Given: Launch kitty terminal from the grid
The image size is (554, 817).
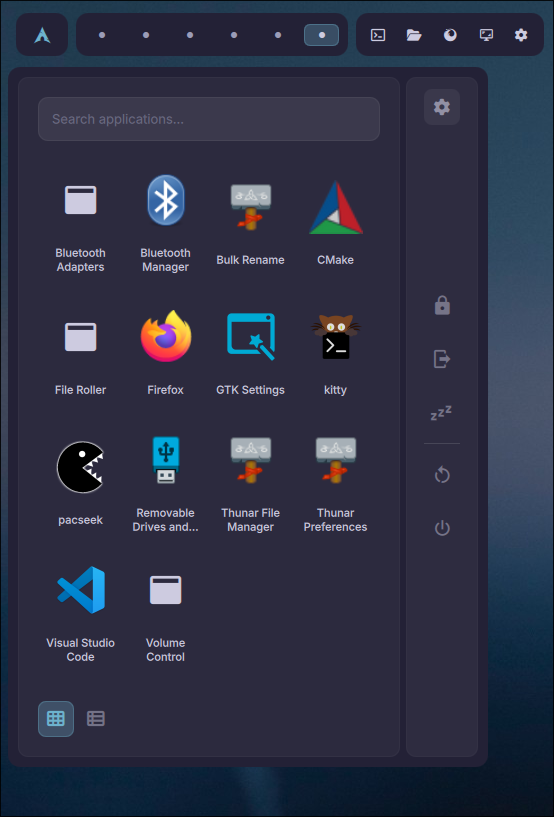Looking at the screenshot, I should pos(335,354).
